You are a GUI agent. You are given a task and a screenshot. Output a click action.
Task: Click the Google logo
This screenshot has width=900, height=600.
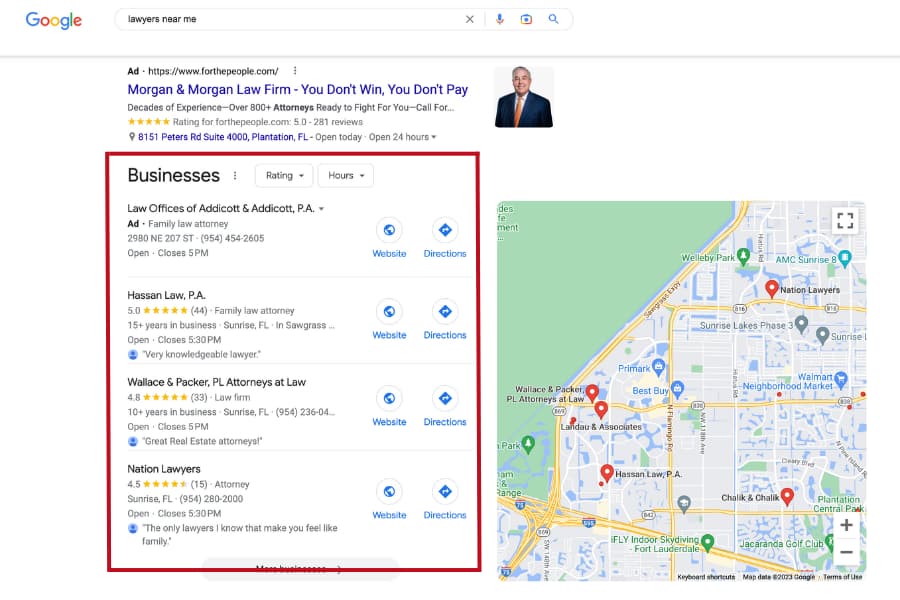click(x=53, y=20)
